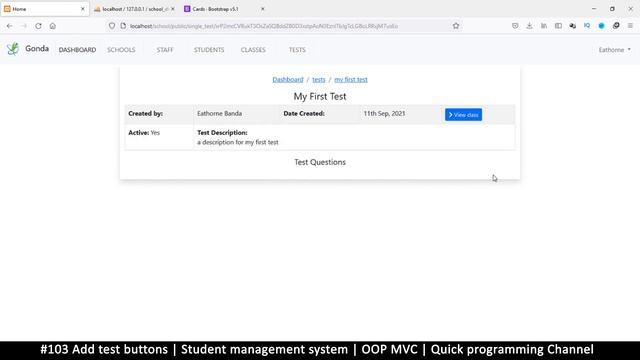The width and height of the screenshot is (640, 360).
Task: Close the Home tab
Action: 83,9
